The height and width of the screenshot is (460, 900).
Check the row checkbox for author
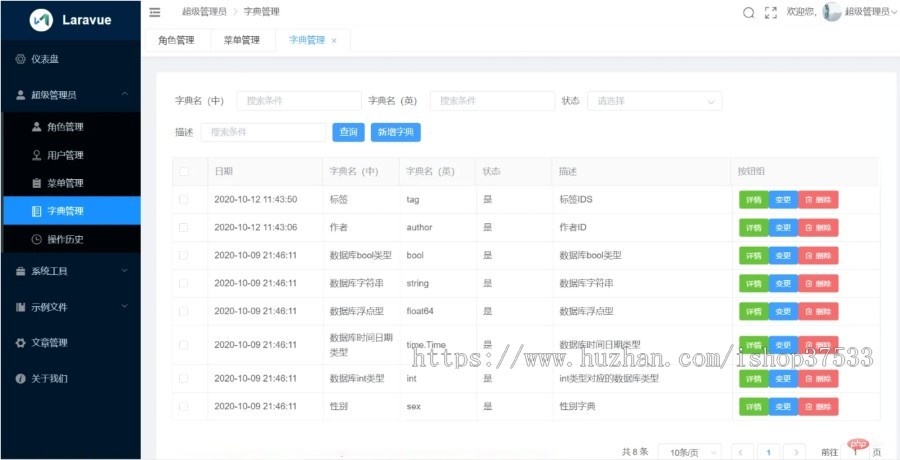pyautogui.click(x=184, y=227)
